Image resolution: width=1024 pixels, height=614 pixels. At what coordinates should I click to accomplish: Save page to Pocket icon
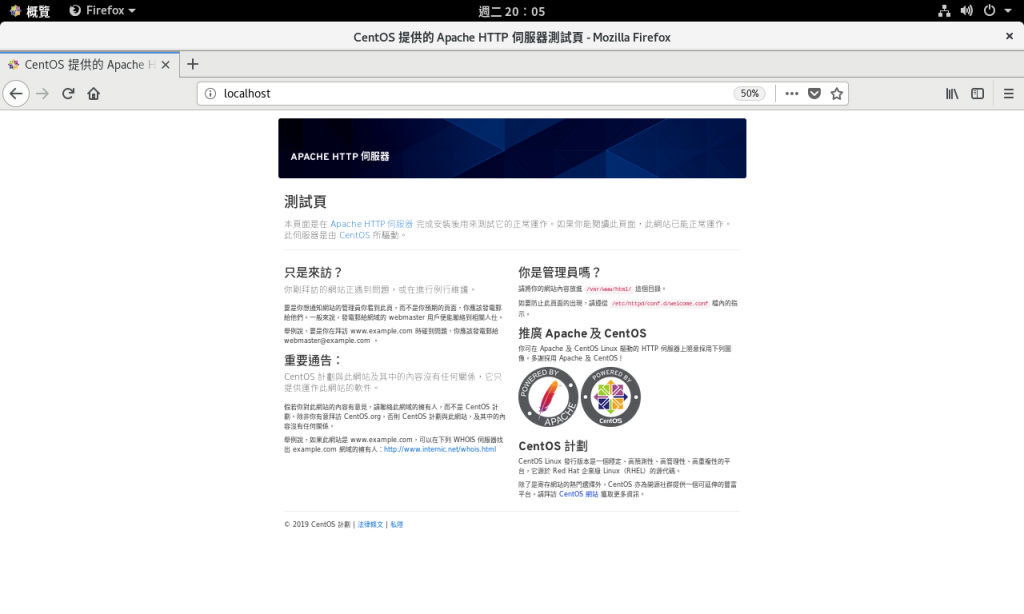click(x=814, y=93)
